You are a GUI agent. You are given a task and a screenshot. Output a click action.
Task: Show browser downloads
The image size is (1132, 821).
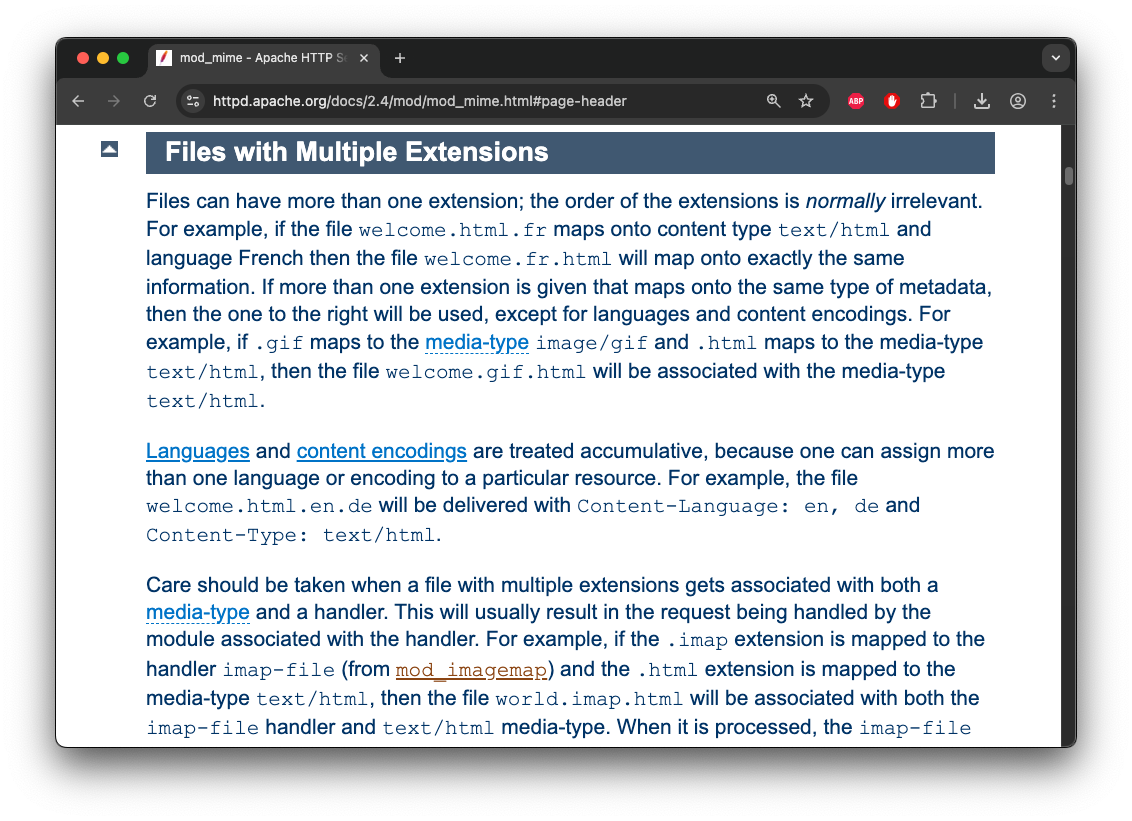tap(982, 101)
